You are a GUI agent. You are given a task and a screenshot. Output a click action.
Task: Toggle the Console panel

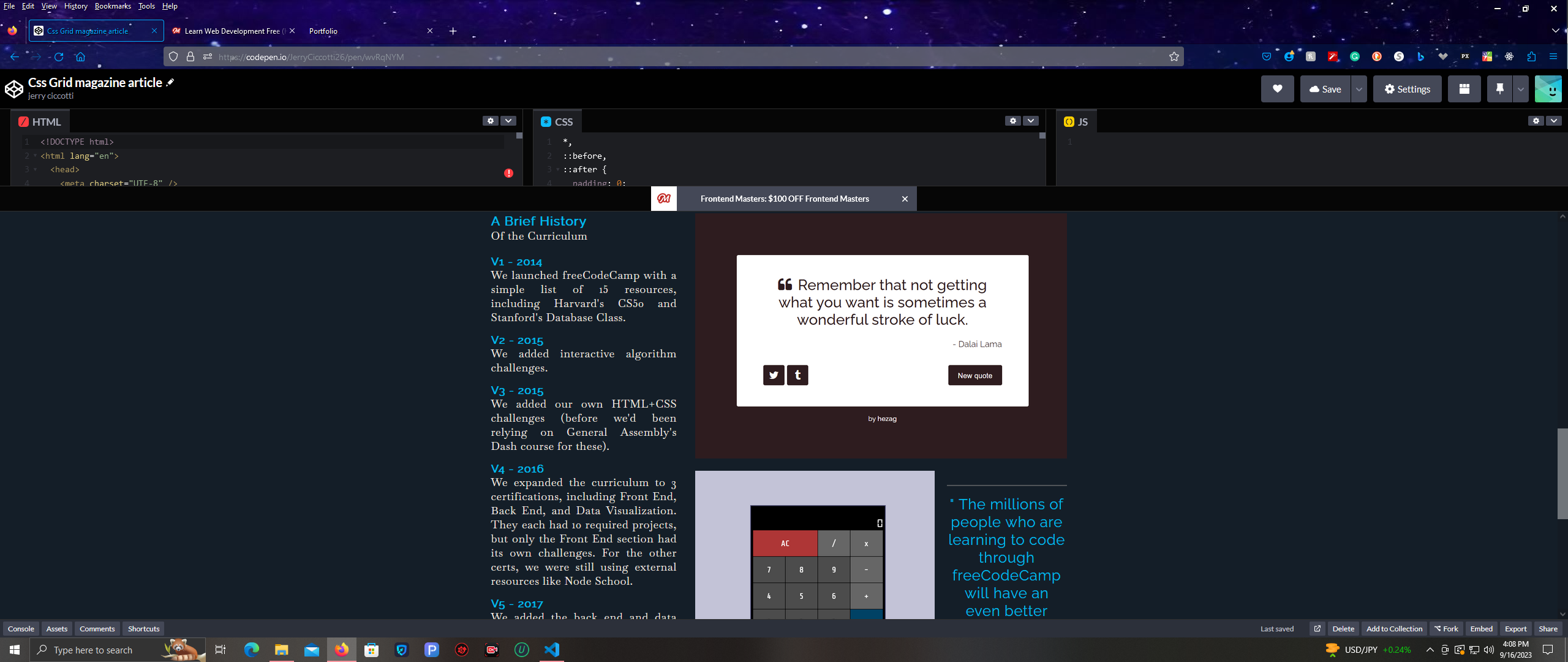(x=21, y=628)
